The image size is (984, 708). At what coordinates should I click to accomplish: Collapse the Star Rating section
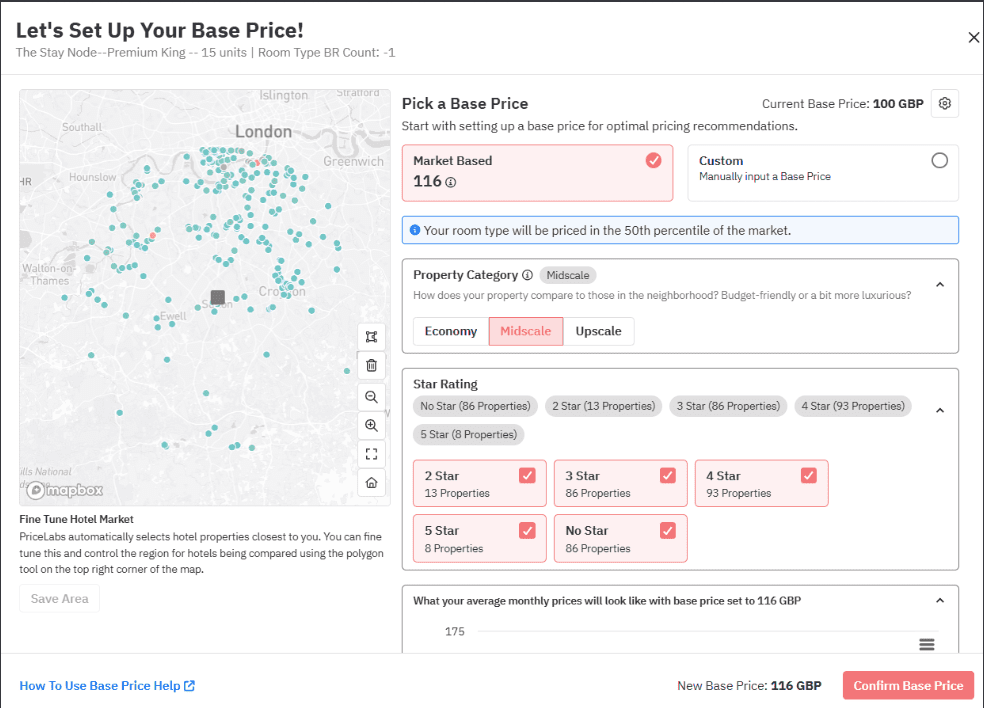[939, 410]
